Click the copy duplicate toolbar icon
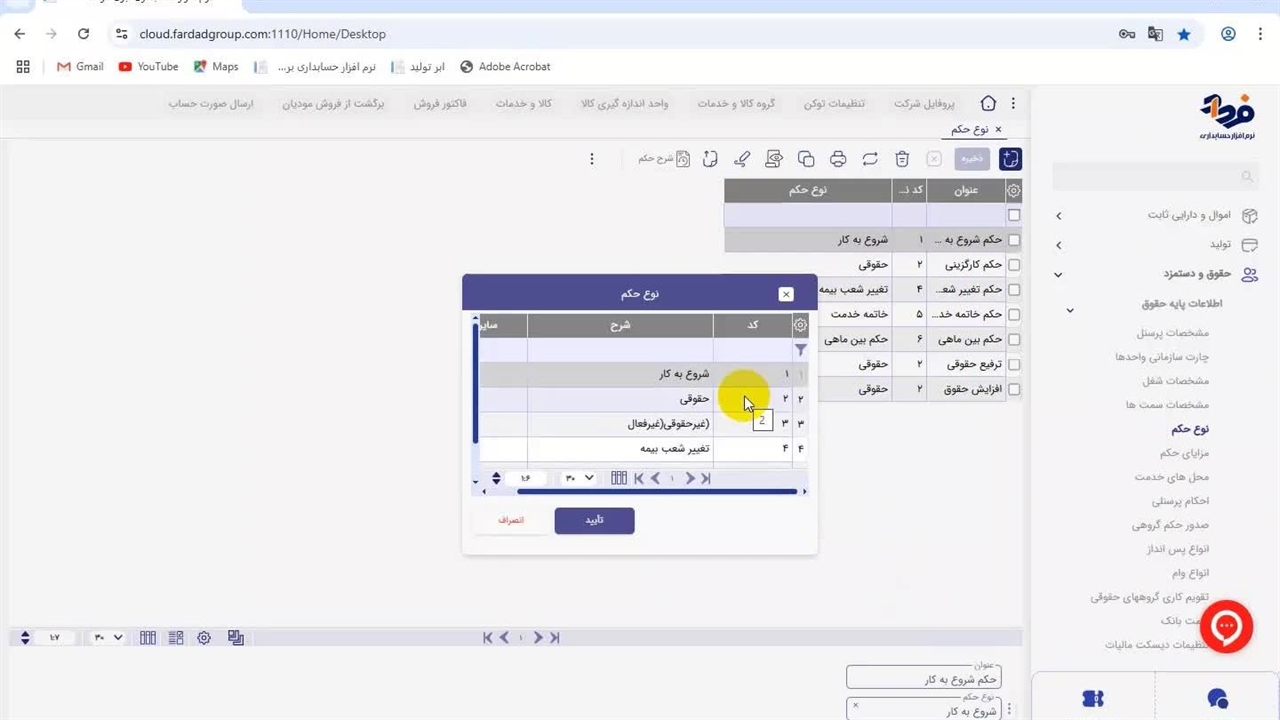 click(x=806, y=159)
